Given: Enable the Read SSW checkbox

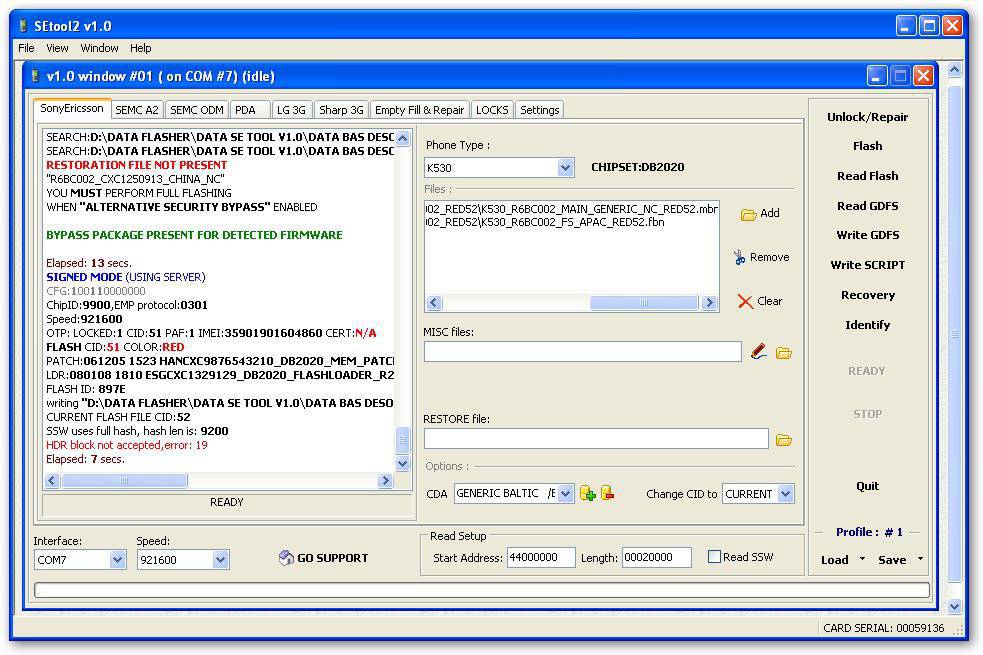Looking at the screenshot, I should [714, 557].
